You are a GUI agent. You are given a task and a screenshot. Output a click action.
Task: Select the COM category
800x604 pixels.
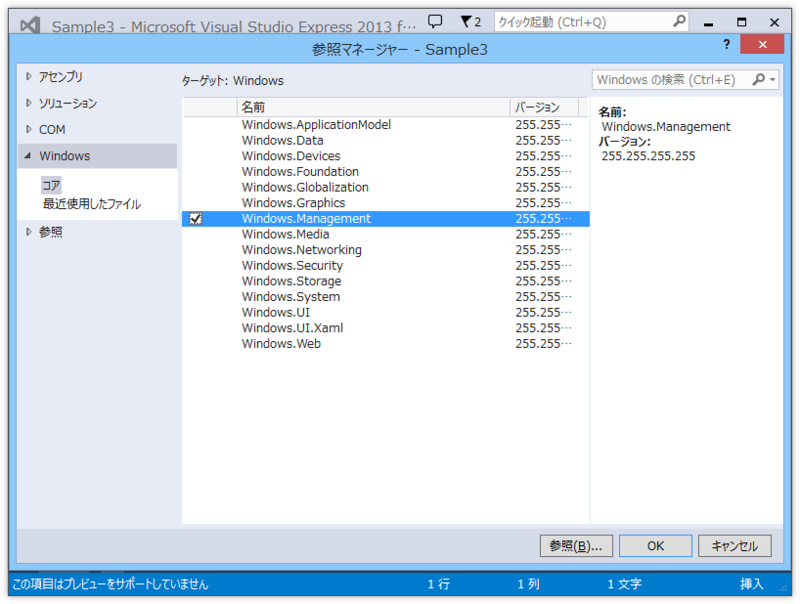coord(52,130)
